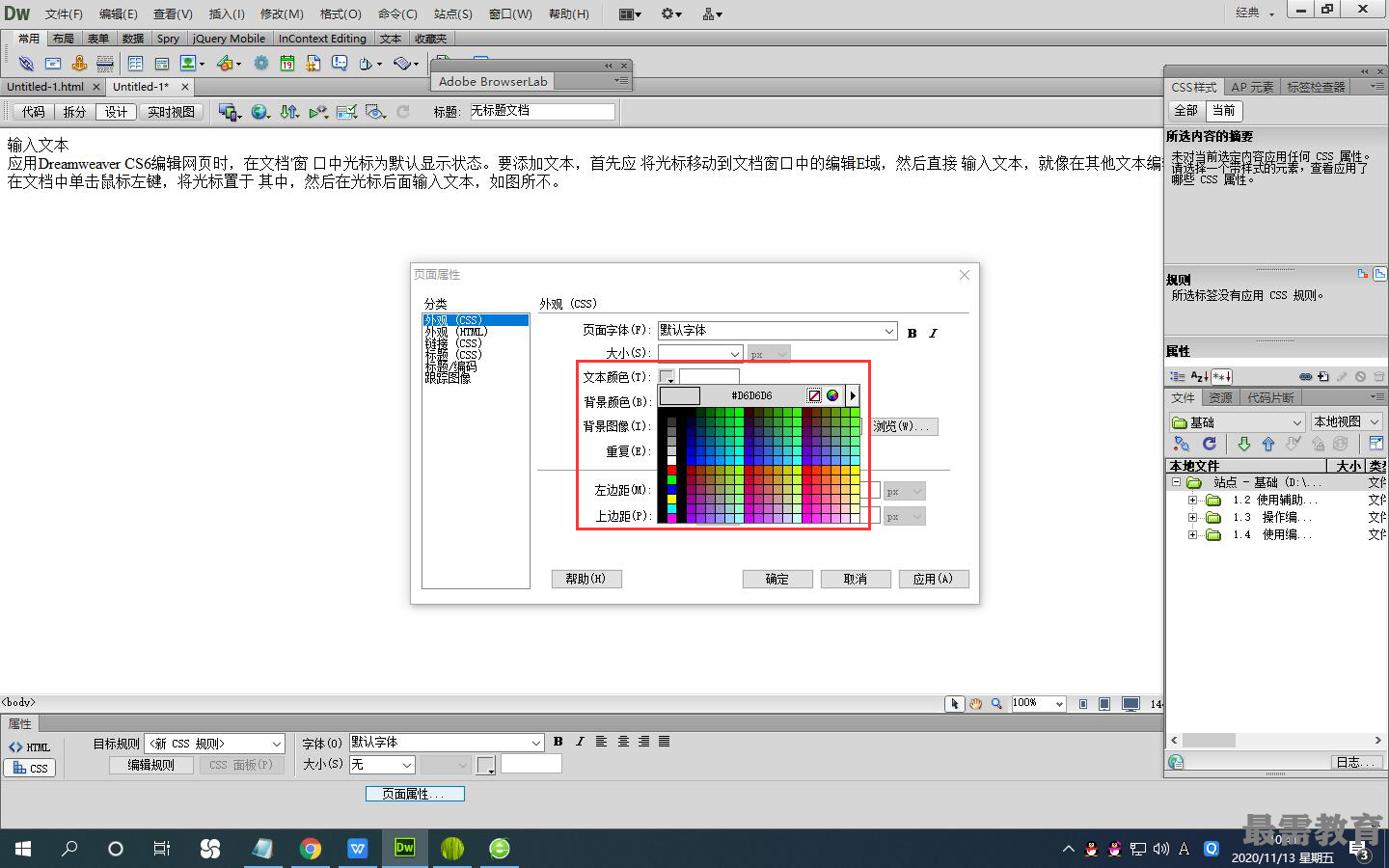Click the 取消 button
The height and width of the screenshot is (868, 1389).
(x=856, y=579)
